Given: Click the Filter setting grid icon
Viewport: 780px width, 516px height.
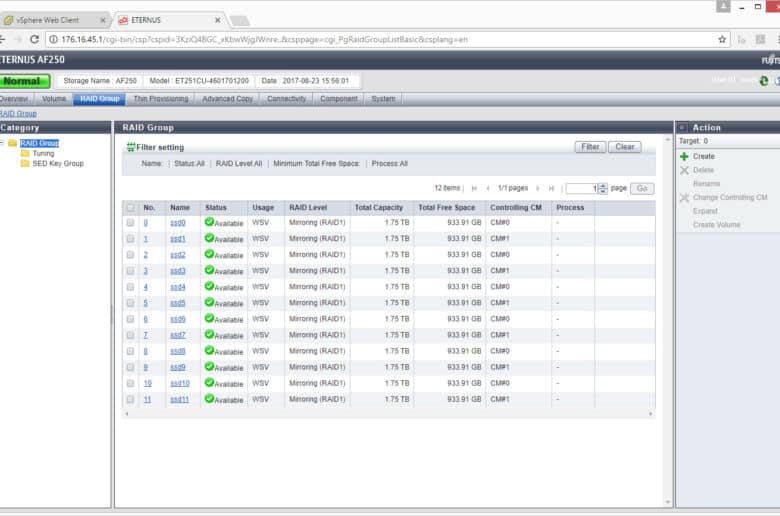Looking at the screenshot, I should (x=131, y=147).
